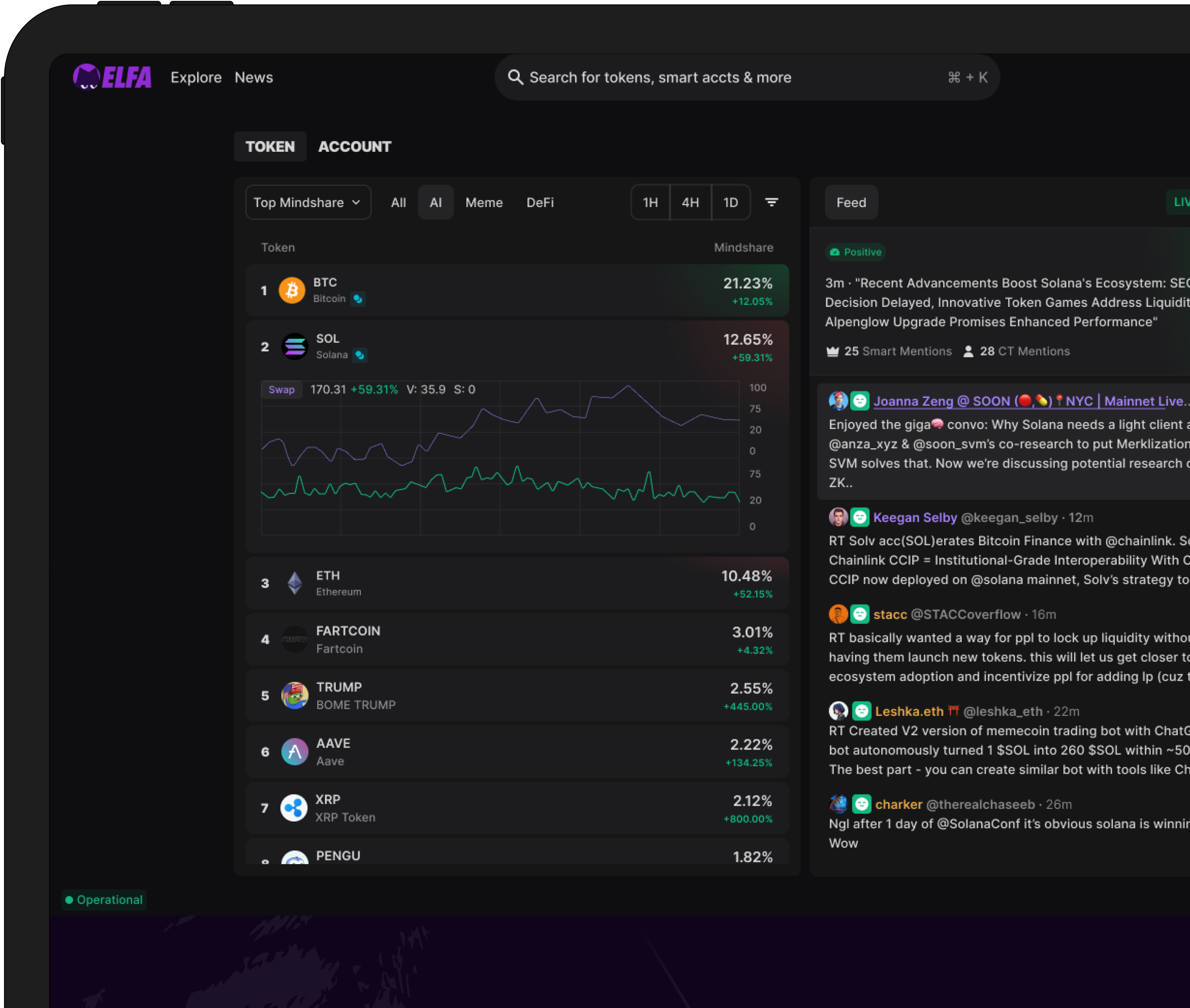
Task: Click the @STACCoverflow handle
Action: (965, 614)
